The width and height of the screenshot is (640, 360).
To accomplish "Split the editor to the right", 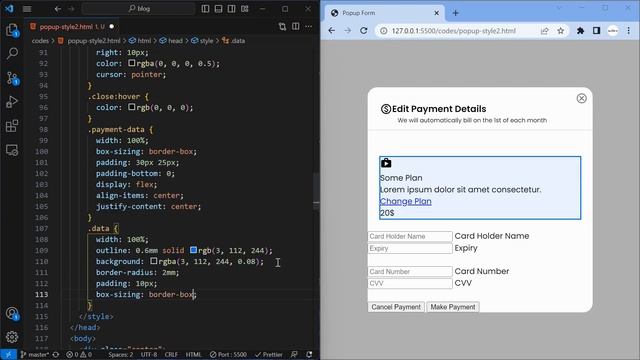I will [x=296, y=27].
